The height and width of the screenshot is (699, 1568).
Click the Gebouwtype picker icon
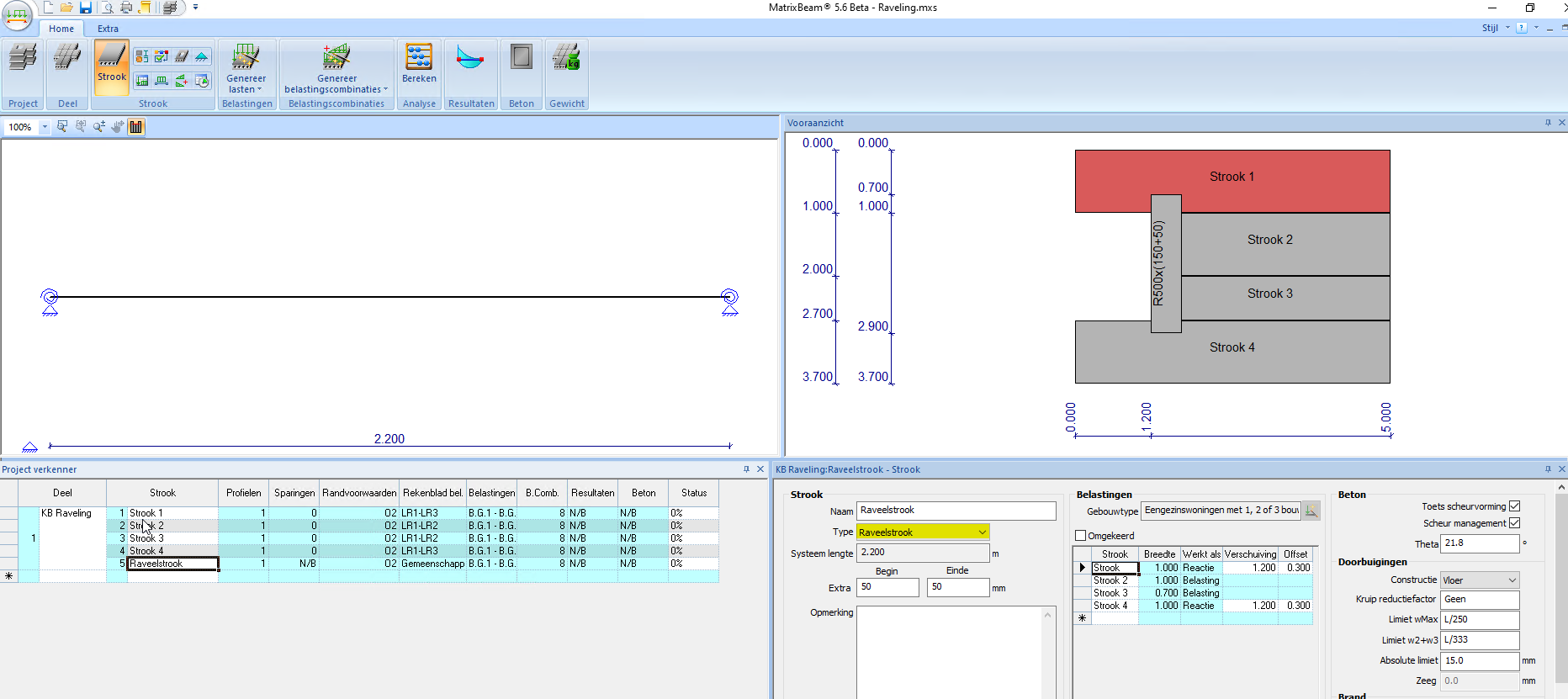pyautogui.click(x=1311, y=511)
